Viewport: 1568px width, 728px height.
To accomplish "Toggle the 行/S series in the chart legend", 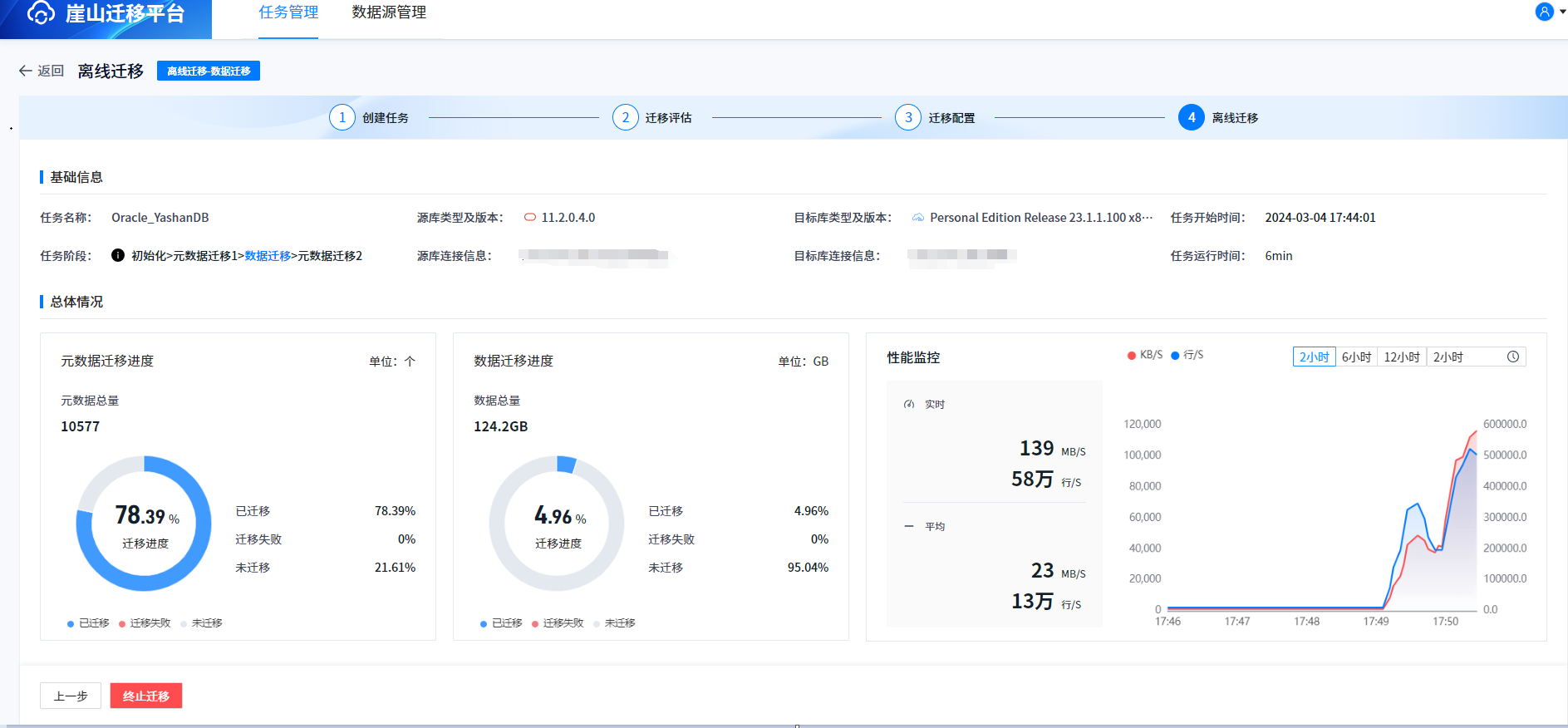I will click(x=1187, y=355).
